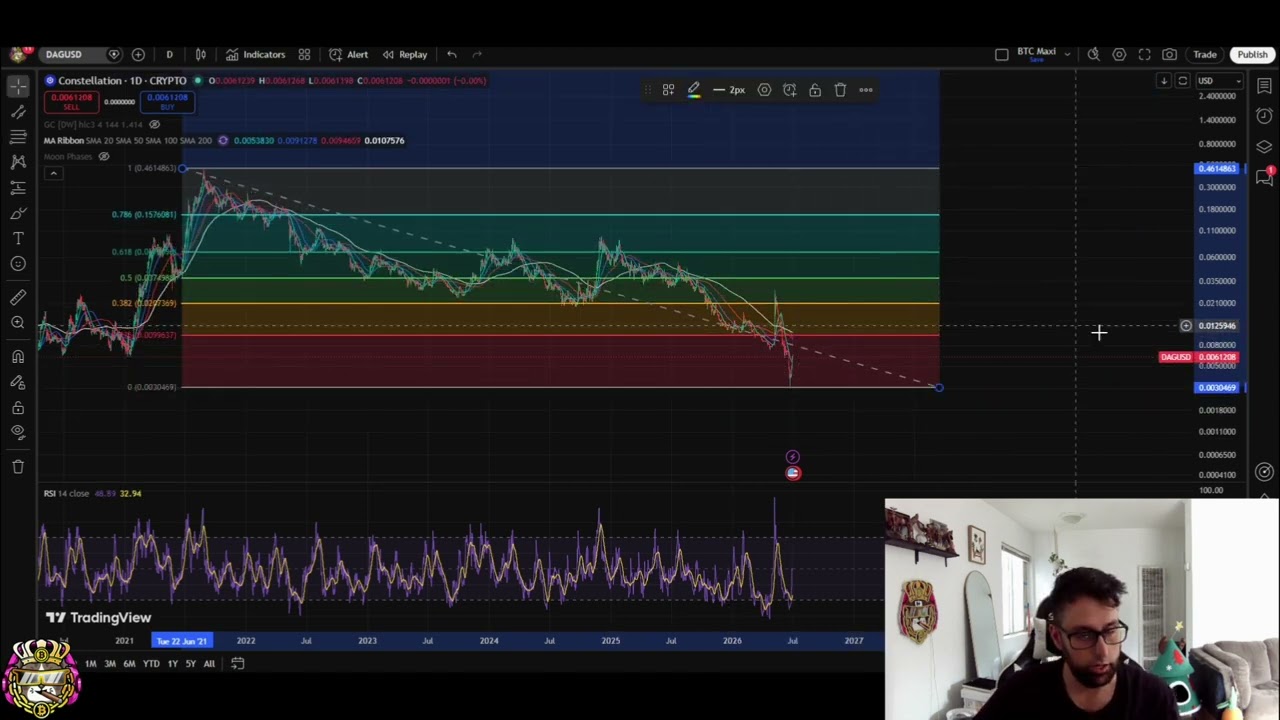
Task: Open alerts clock panel in right sidebar
Action: (1264, 117)
